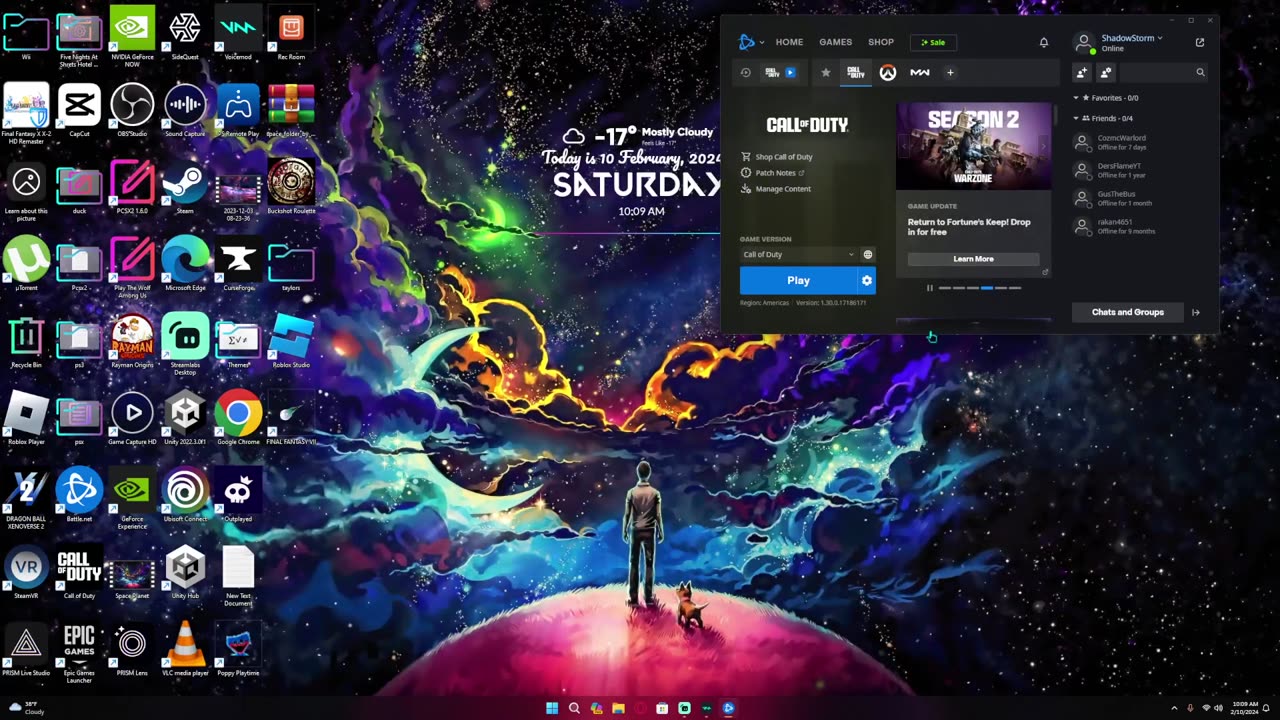Open the taskbar weather widget
The image size is (1280, 720).
pos(27,708)
